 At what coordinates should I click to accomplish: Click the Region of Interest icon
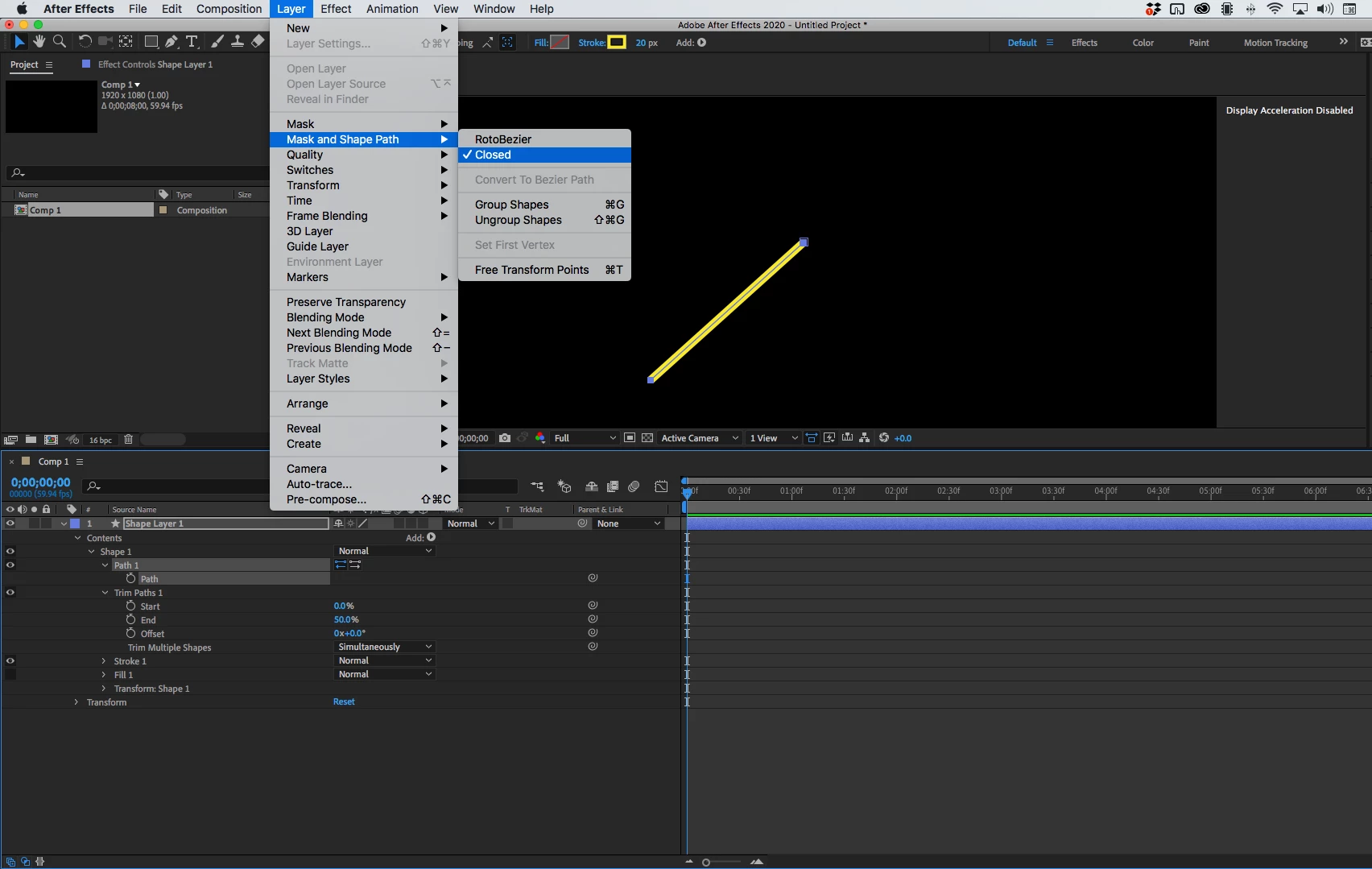(630, 438)
